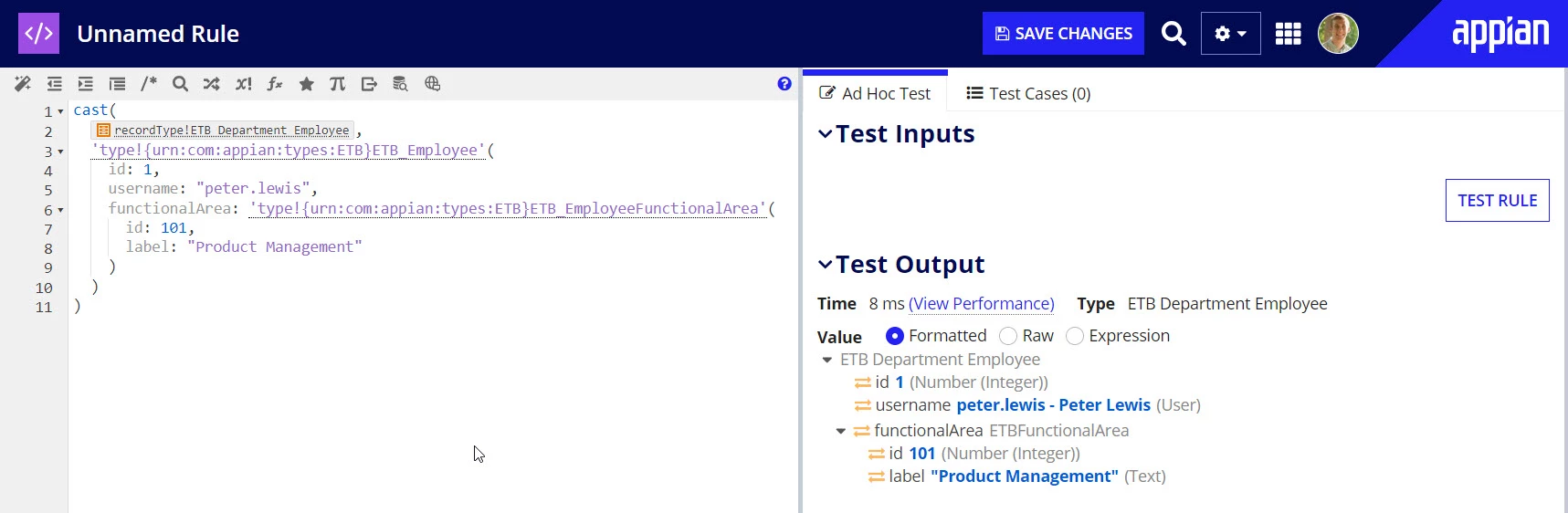Screen dimensions: 1568x513
Task: Click the pi constant toolbar icon
Action: coord(338,84)
